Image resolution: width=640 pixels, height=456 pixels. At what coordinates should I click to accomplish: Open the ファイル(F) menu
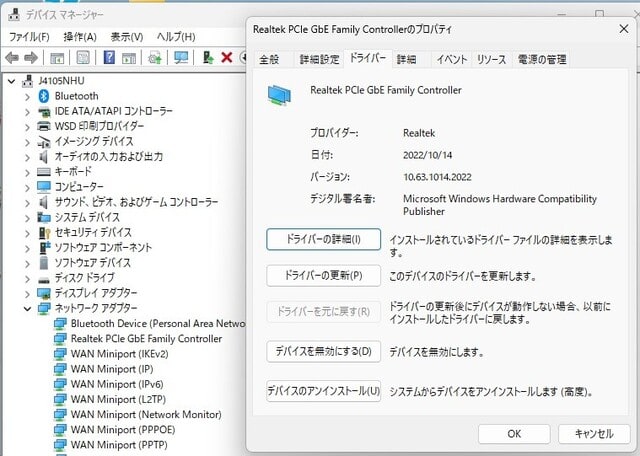tap(29, 37)
